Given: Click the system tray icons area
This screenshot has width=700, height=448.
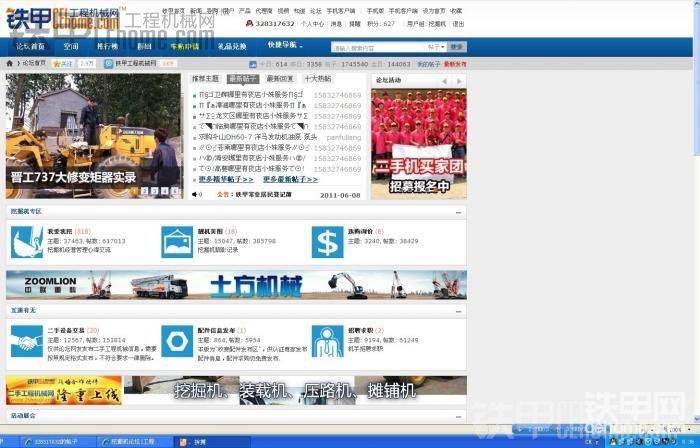Looking at the screenshot, I should pos(641,442).
